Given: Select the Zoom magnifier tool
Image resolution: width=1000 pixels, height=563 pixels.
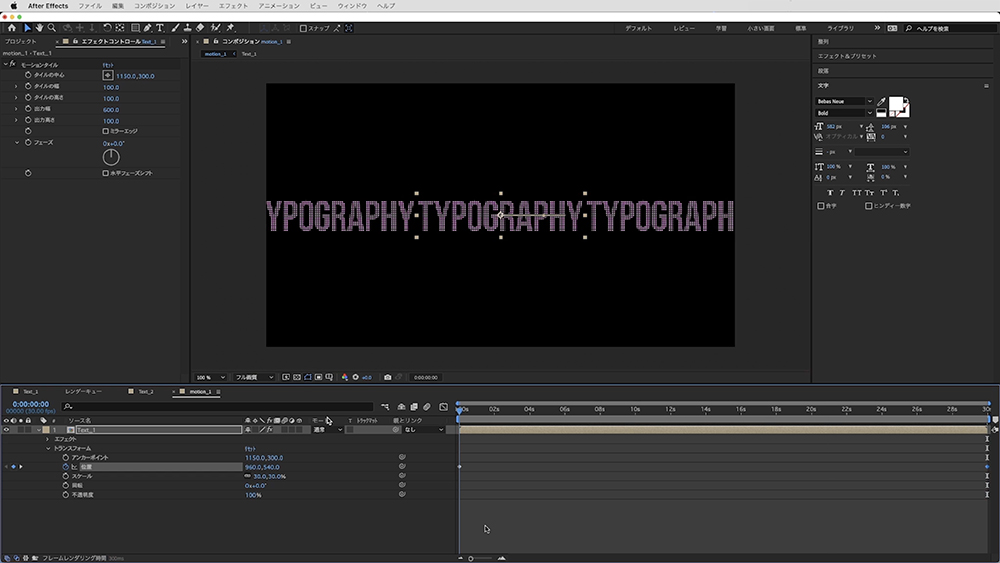Looking at the screenshot, I should [51, 28].
